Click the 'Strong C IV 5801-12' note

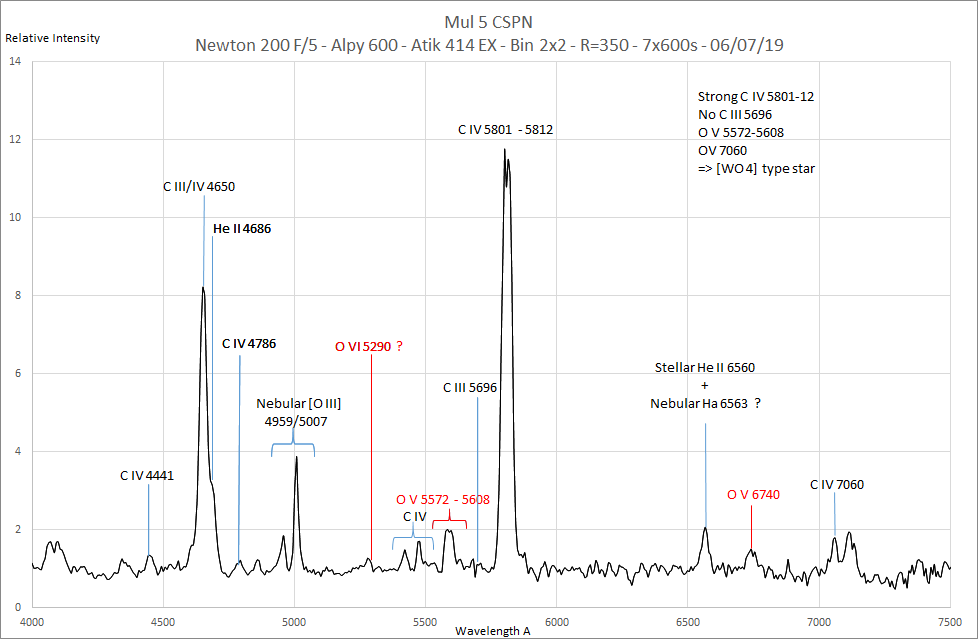tap(755, 97)
